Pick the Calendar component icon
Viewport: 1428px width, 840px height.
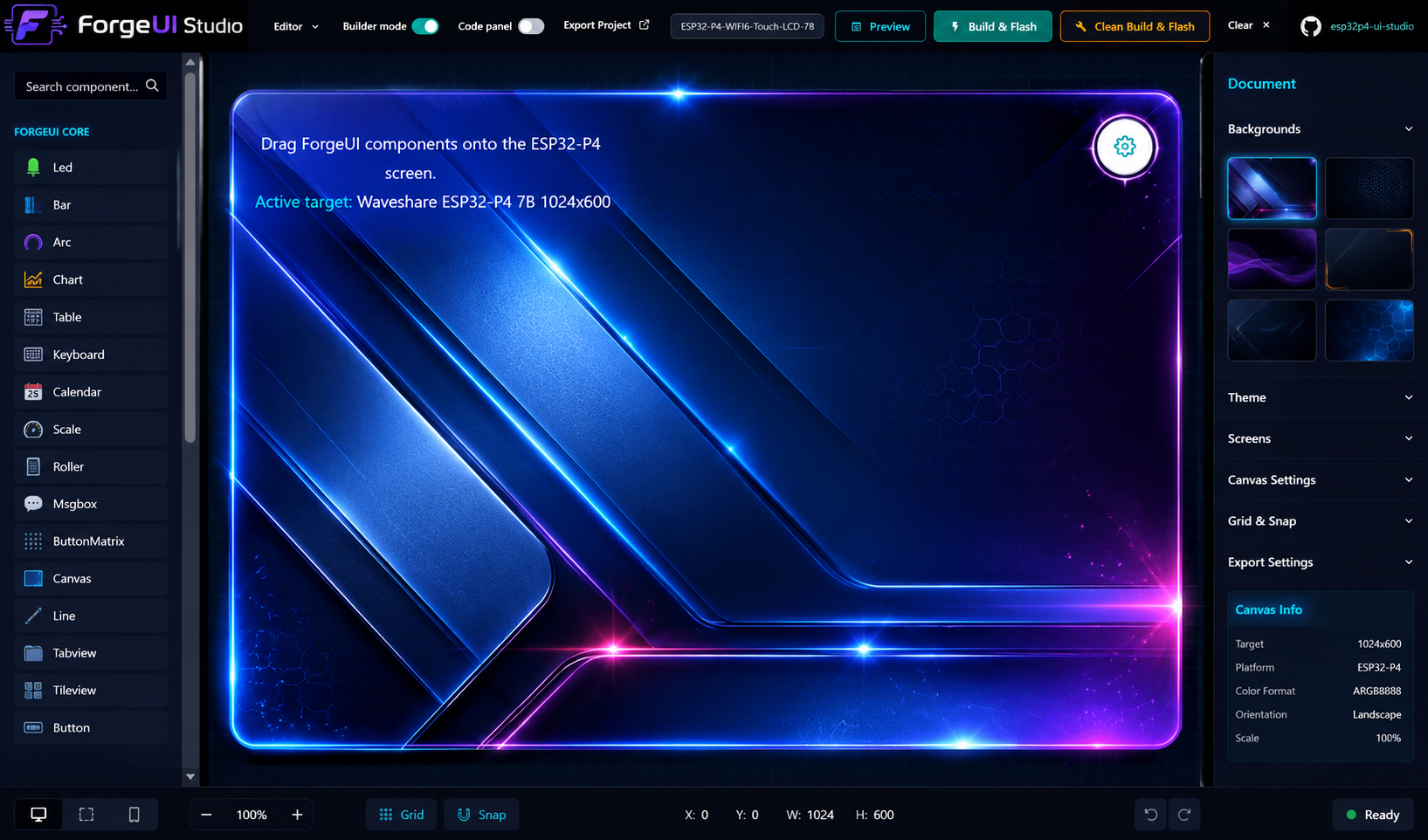(x=33, y=392)
